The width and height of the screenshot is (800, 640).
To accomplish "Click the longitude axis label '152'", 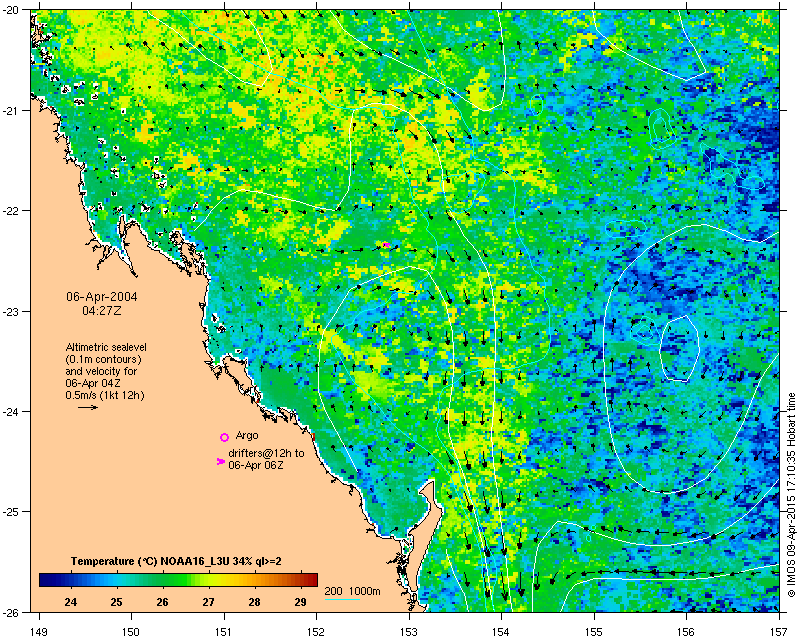I will pos(316,632).
